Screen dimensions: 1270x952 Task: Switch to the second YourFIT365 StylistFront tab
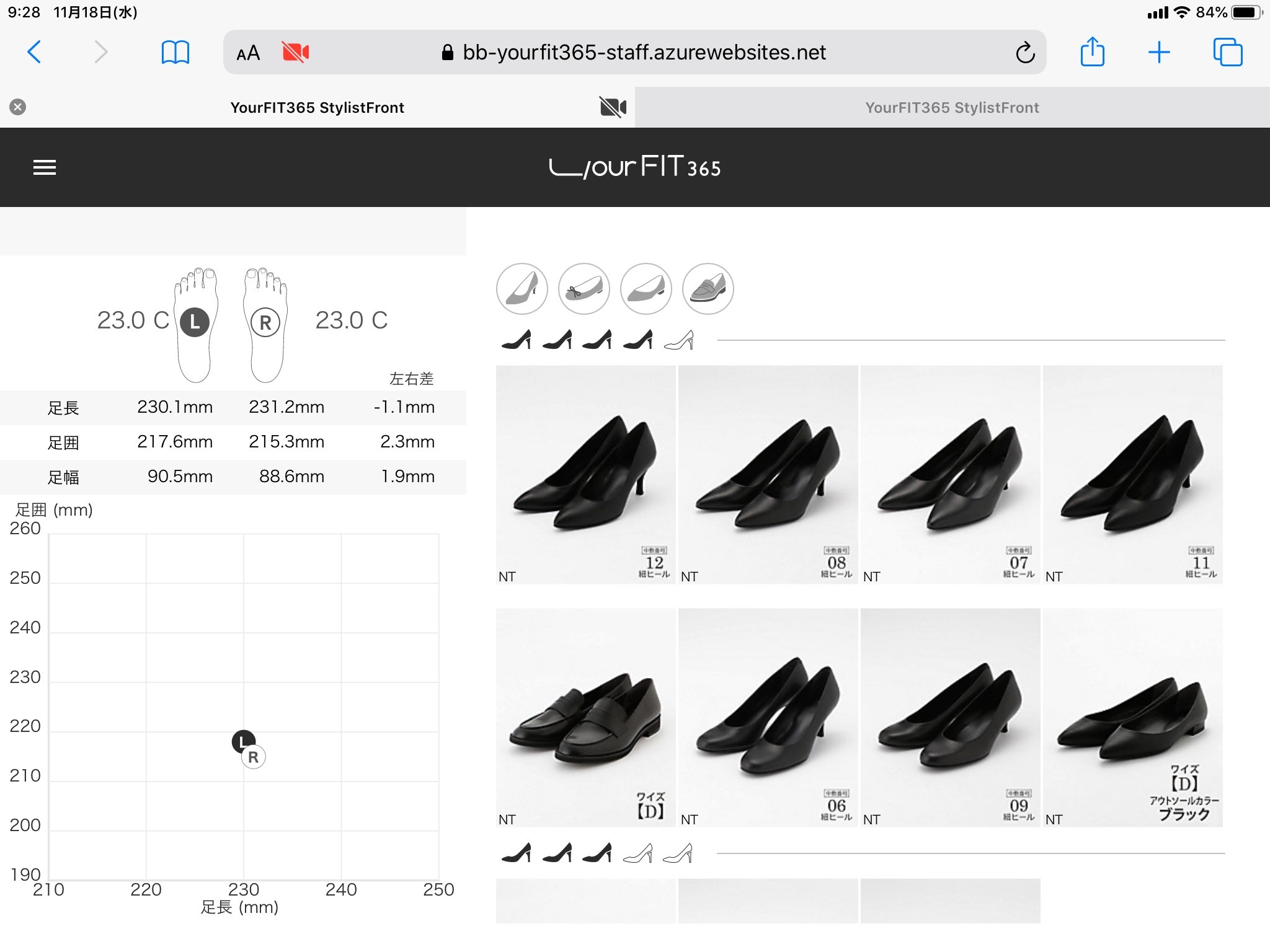point(952,108)
